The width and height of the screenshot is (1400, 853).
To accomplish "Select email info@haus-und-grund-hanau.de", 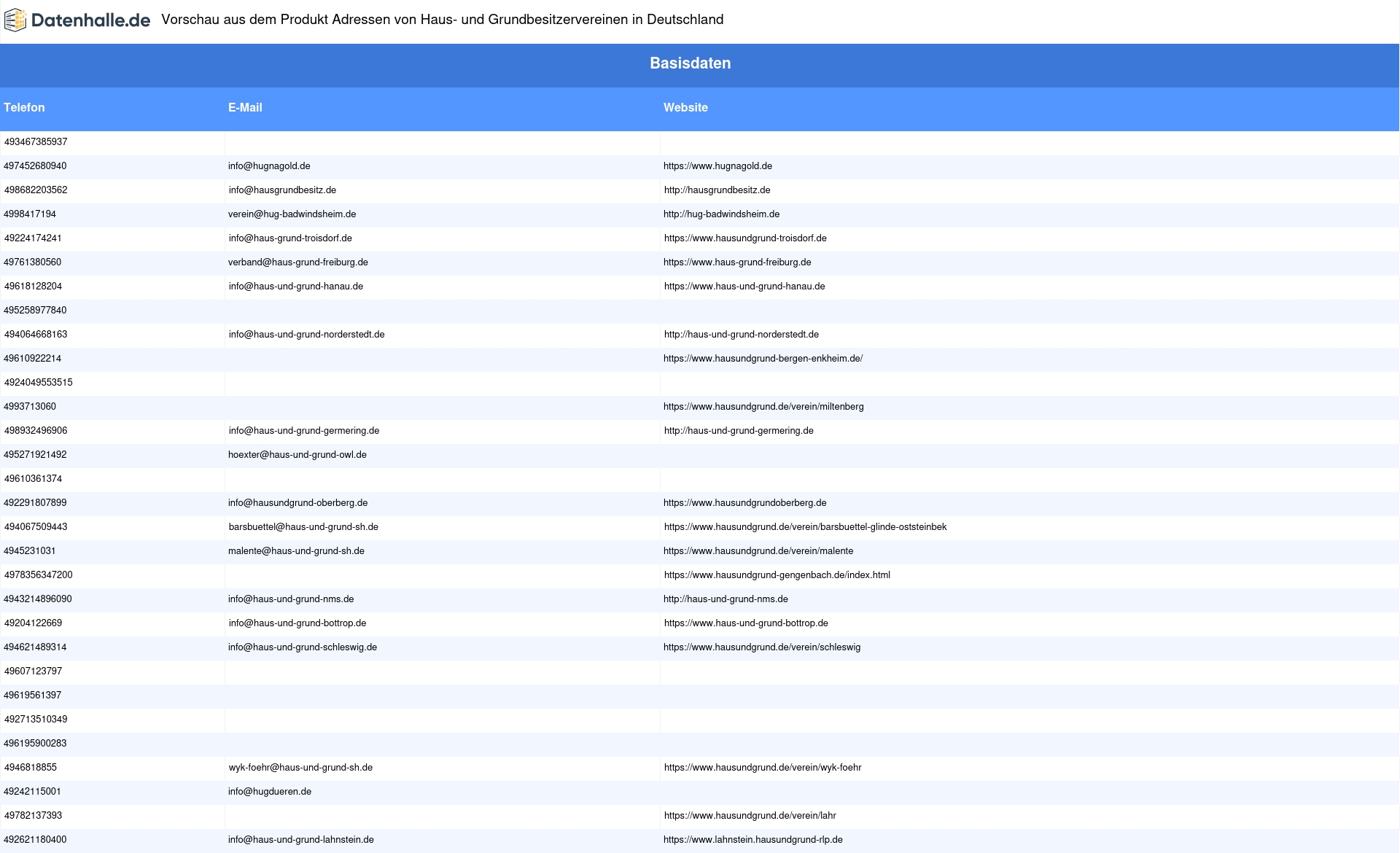I will coord(295,287).
